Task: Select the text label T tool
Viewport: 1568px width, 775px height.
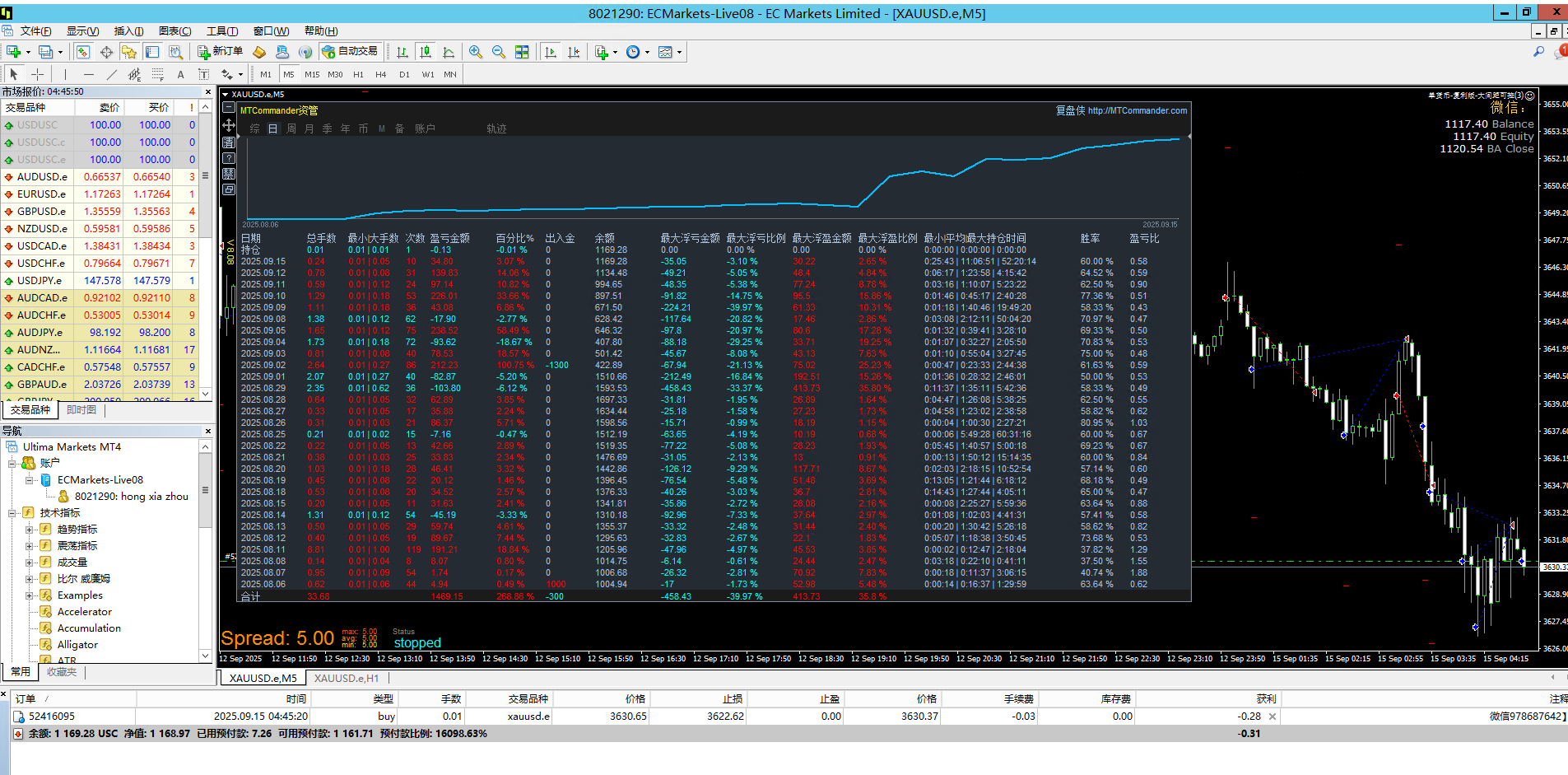Action: tap(203, 74)
